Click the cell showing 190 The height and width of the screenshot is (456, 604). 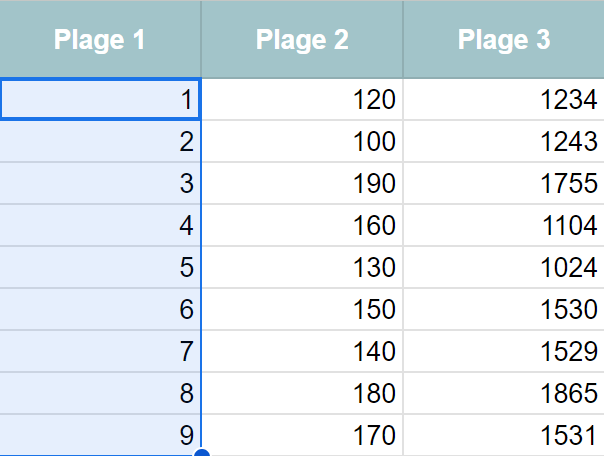(302, 183)
